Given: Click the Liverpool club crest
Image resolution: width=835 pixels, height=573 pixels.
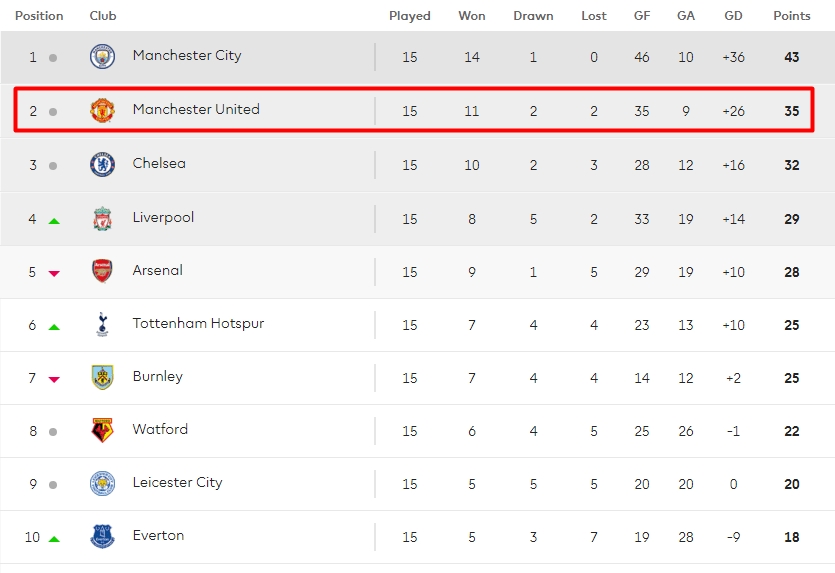Looking at the screenshot, I should pyautogui.click(x=102, y=218).
